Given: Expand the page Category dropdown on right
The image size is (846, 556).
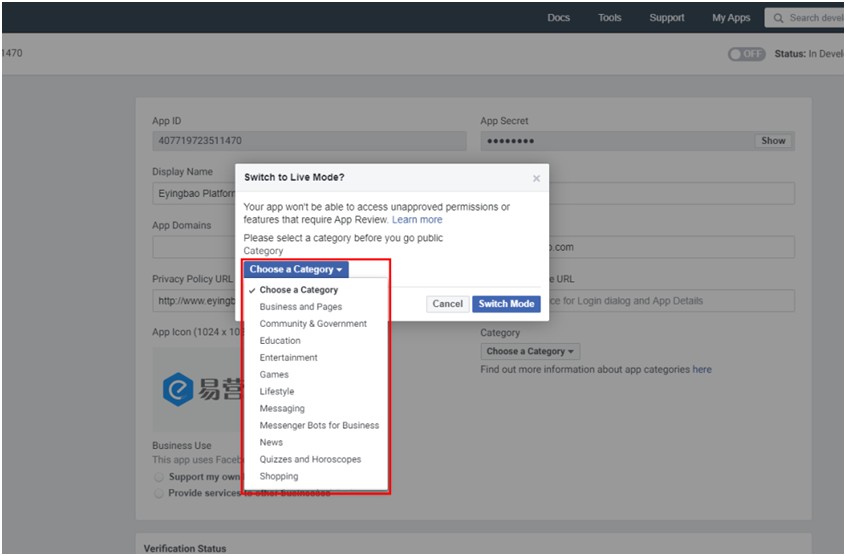Looking at the screenshot, I should (530, 351).
